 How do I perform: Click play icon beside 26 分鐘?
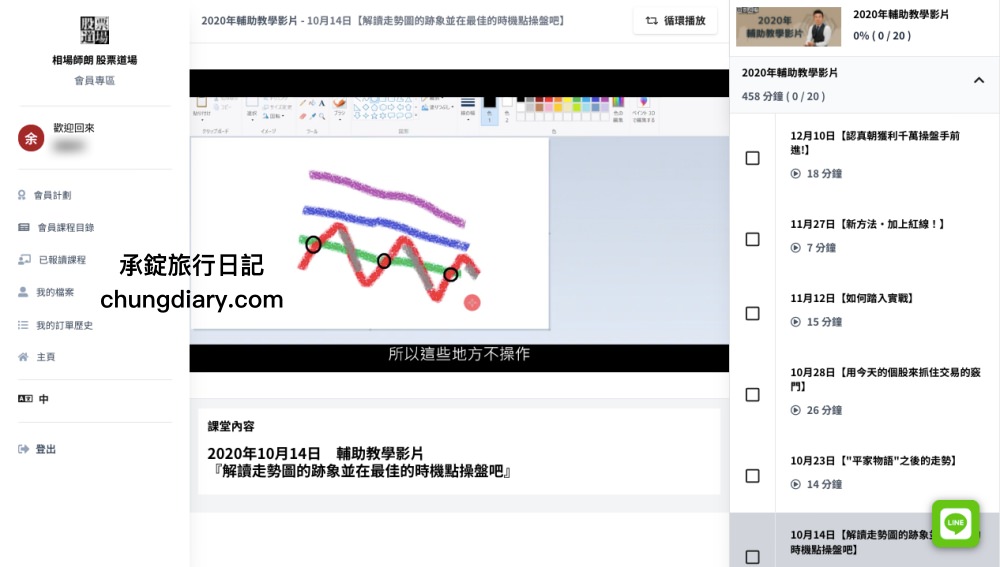click(795, 410)
